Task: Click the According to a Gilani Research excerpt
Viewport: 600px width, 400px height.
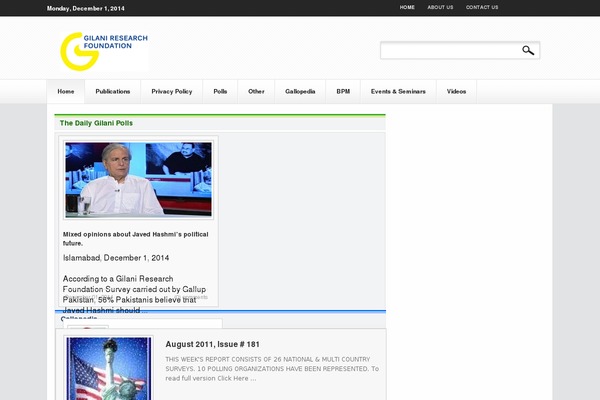Action: click(134, 294)
